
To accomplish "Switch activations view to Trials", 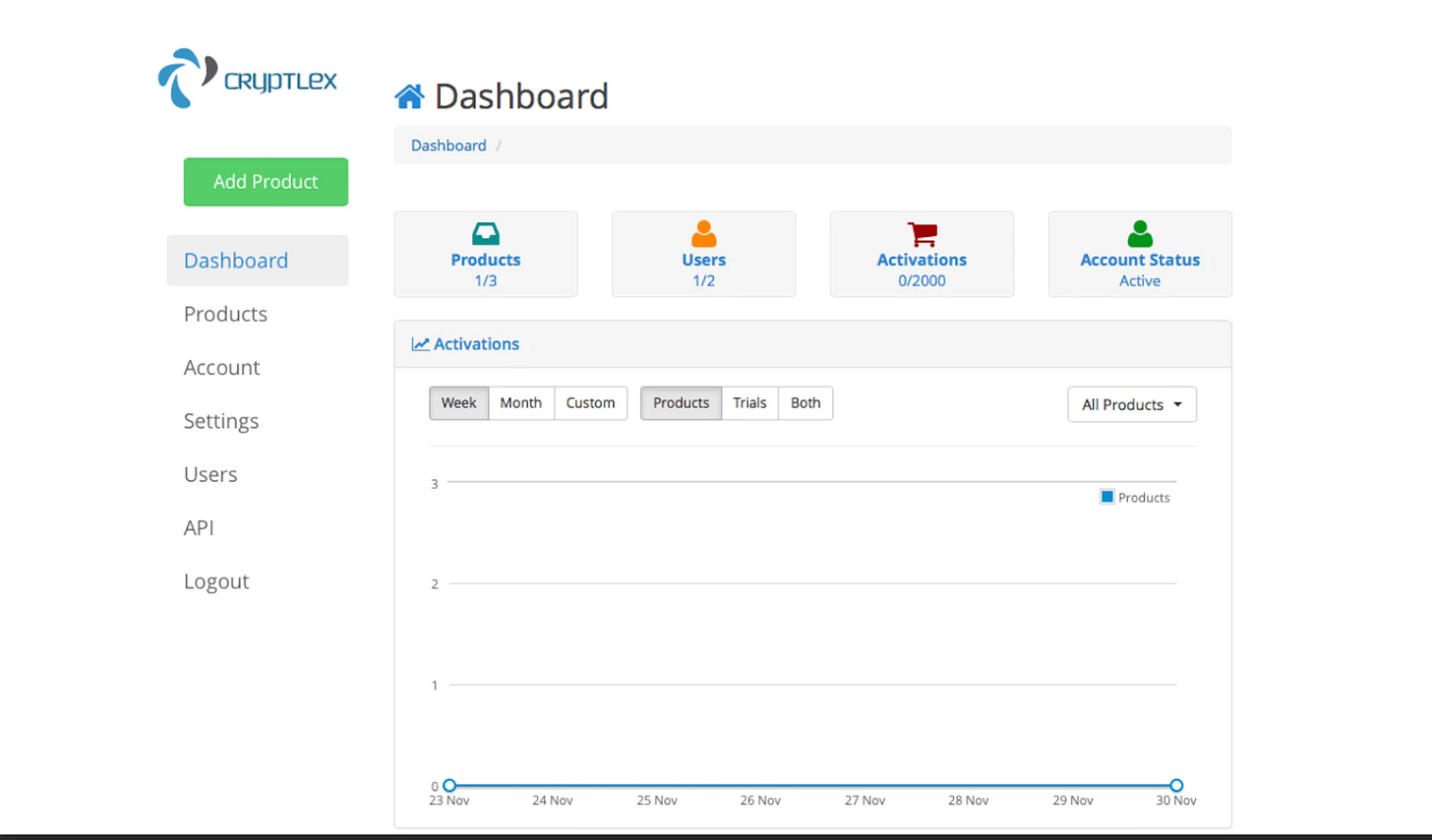I will pos(749,403).
